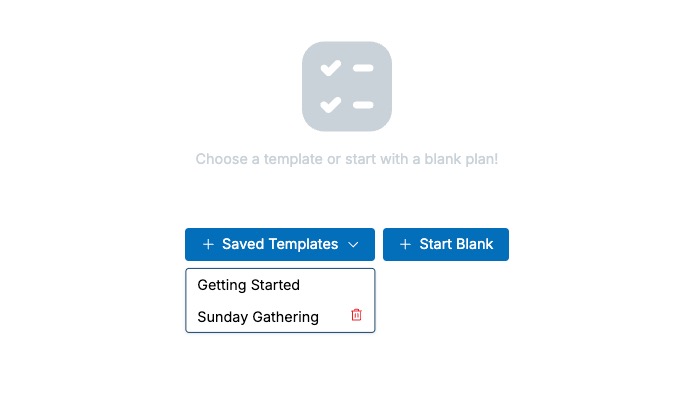This screenshot has height=398, width=680.
Task: Tap the upper checkmark in the checklist graphic
Action: (x=330, y=68)
